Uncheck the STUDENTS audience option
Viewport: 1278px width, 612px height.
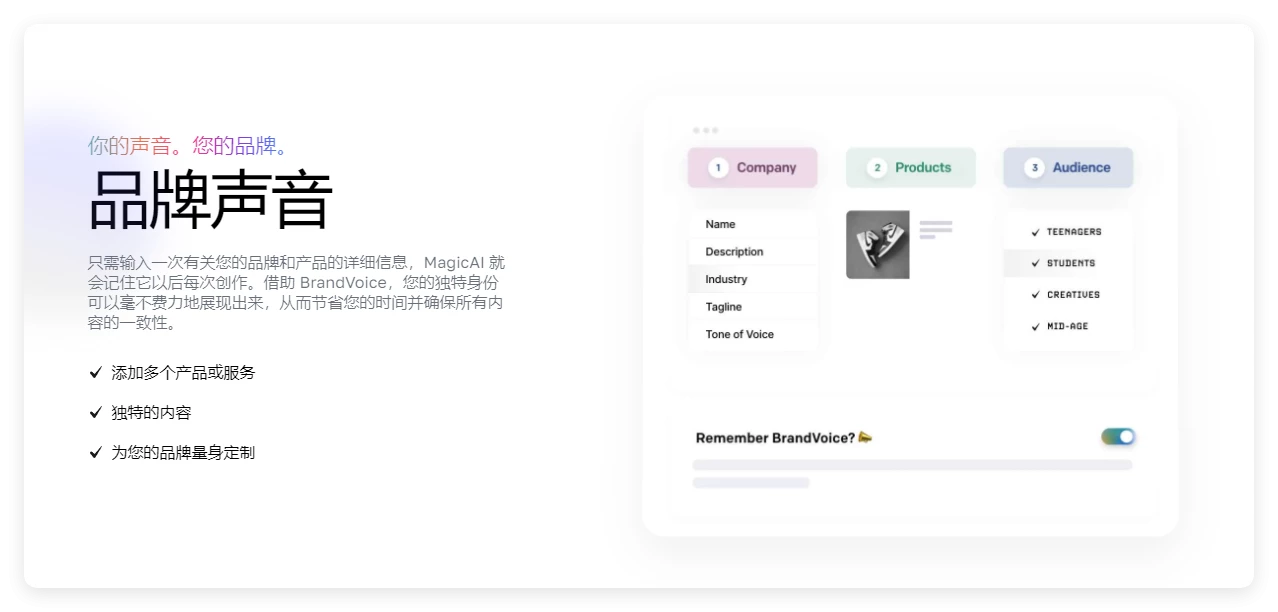click(1036, 263)
